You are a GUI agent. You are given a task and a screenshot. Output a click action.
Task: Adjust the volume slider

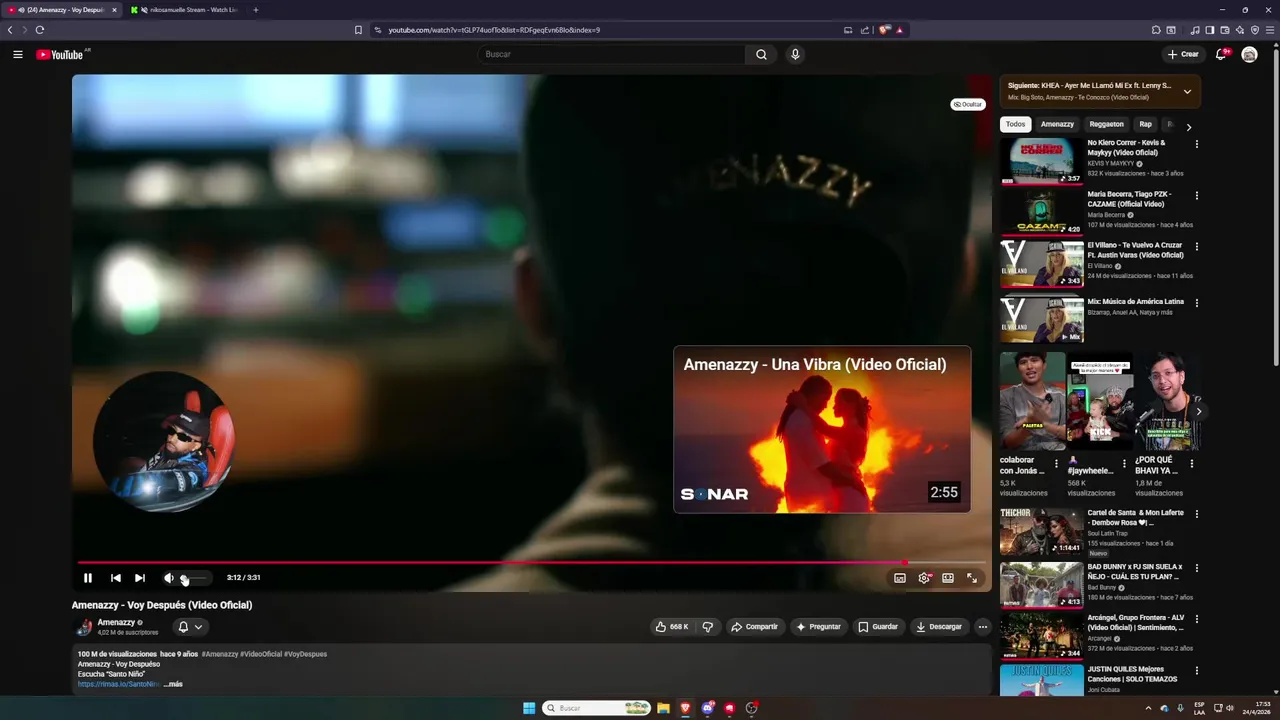(x=195, y=578)
